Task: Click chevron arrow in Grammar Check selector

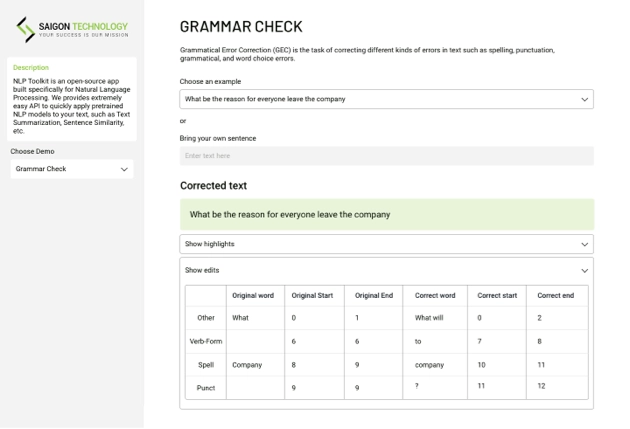Action: click(x=124, y=169)
